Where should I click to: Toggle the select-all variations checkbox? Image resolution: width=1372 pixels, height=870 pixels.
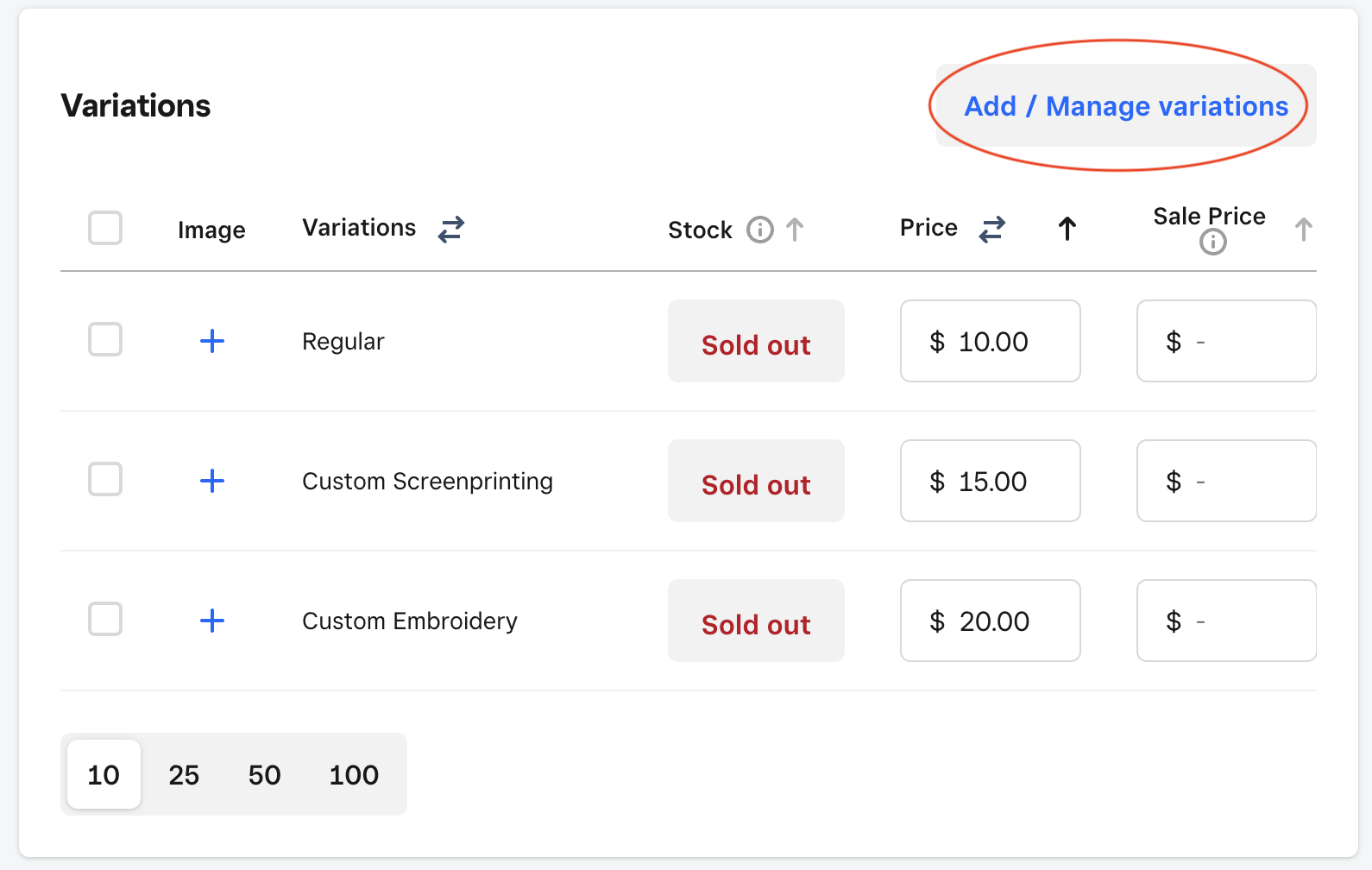pos(105,228)
